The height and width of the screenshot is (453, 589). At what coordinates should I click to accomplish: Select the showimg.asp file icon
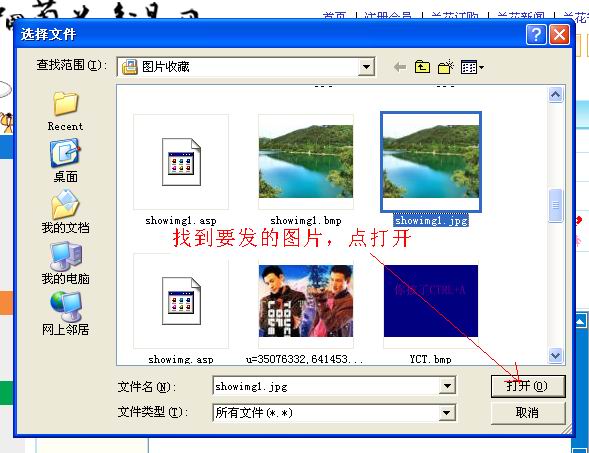click(181, 301)
